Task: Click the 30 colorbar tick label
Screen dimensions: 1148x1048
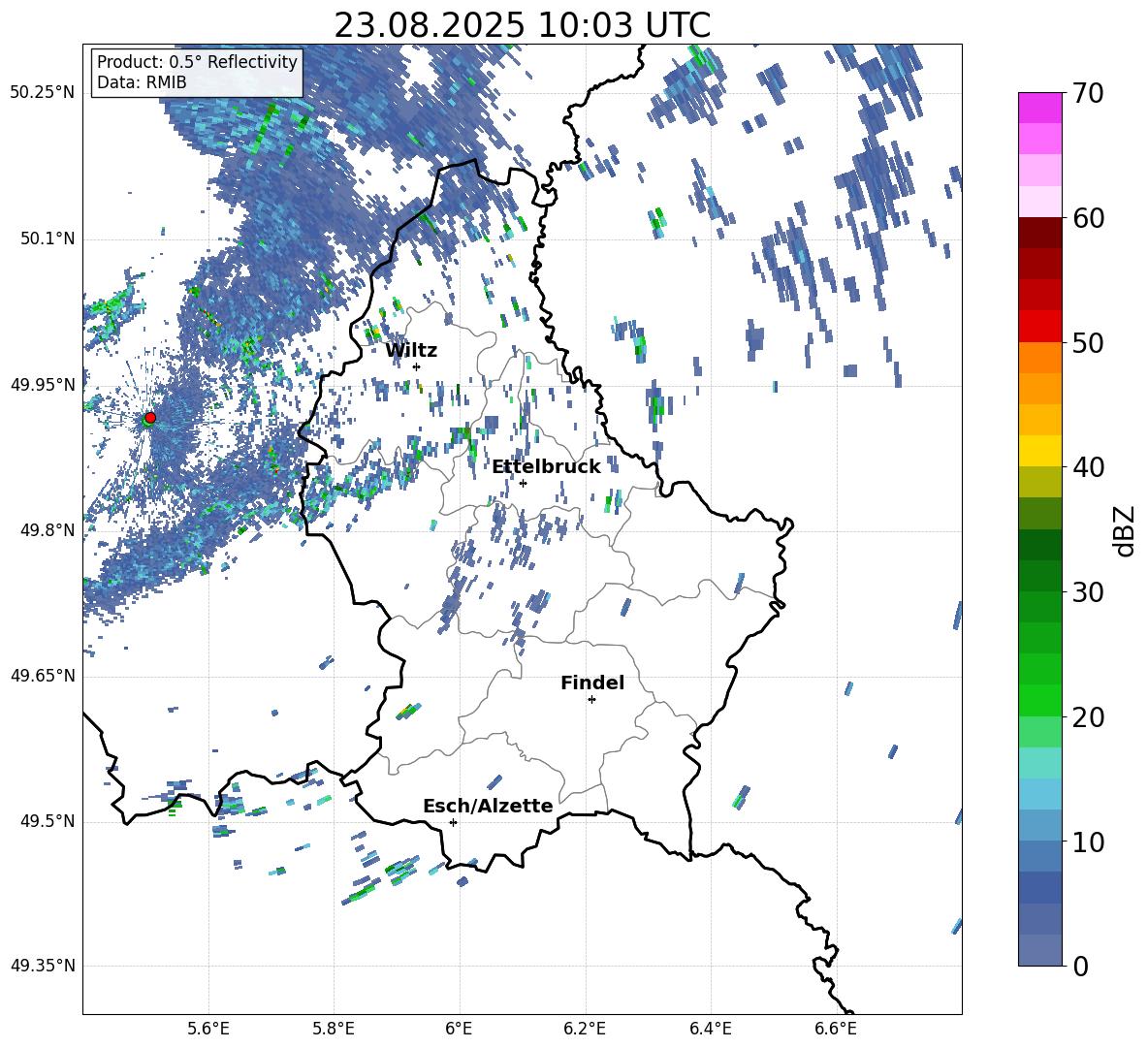Action: coord(1088,592)
